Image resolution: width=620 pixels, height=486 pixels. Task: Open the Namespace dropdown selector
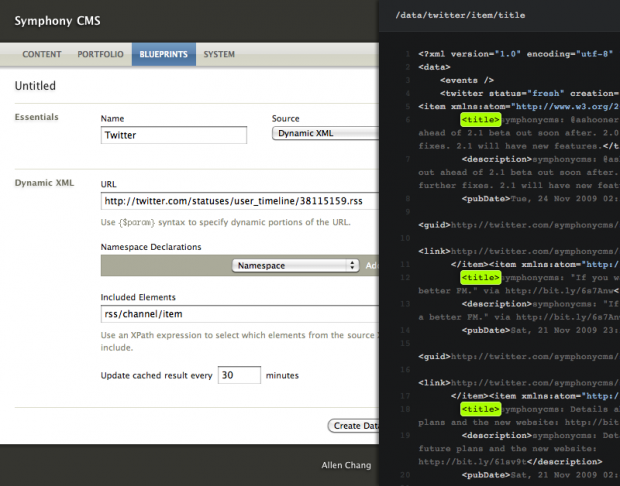[x=295, y=265]
